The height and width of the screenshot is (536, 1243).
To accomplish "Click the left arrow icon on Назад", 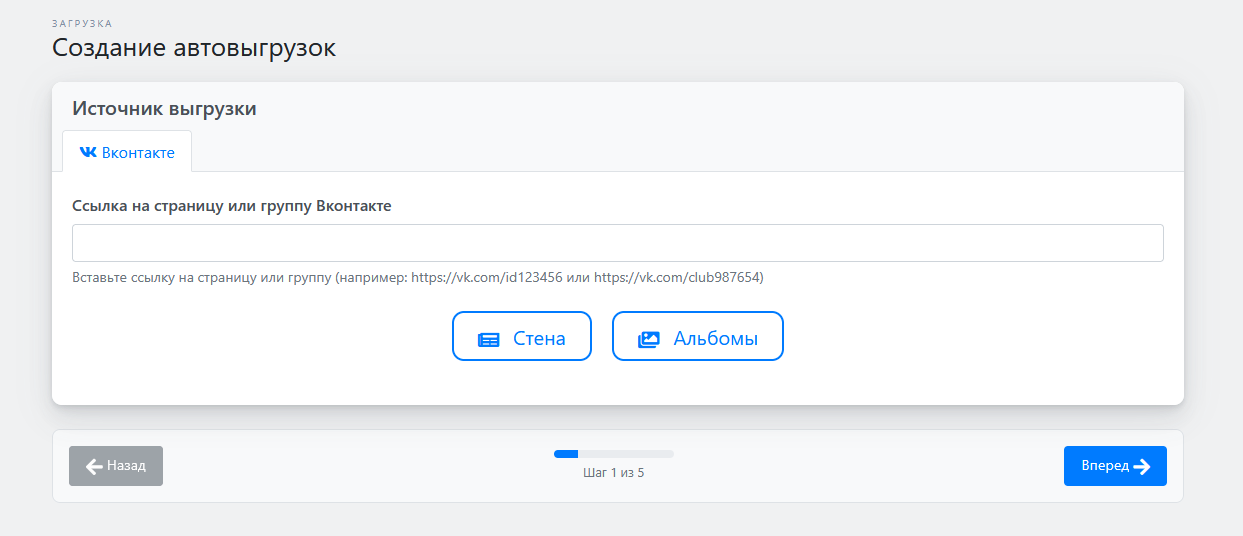I will 94,466.
